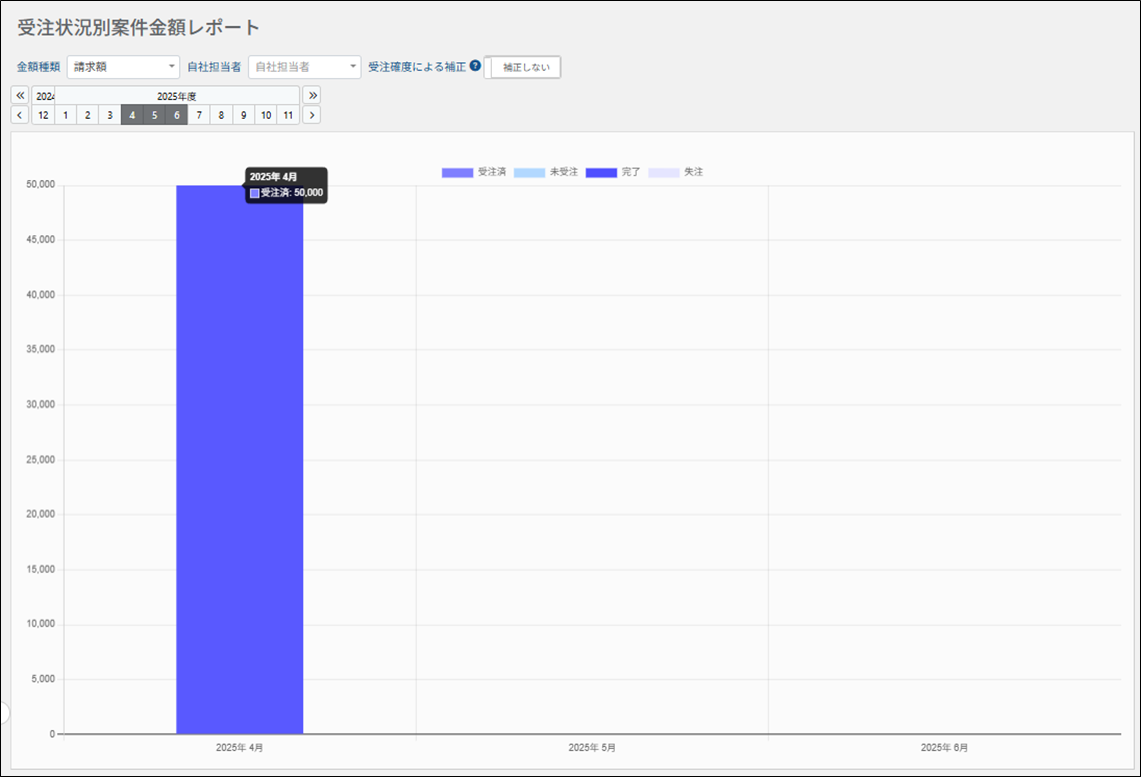
Task: Pick month 1 in the month selector
Action: (x=65, y=115)
